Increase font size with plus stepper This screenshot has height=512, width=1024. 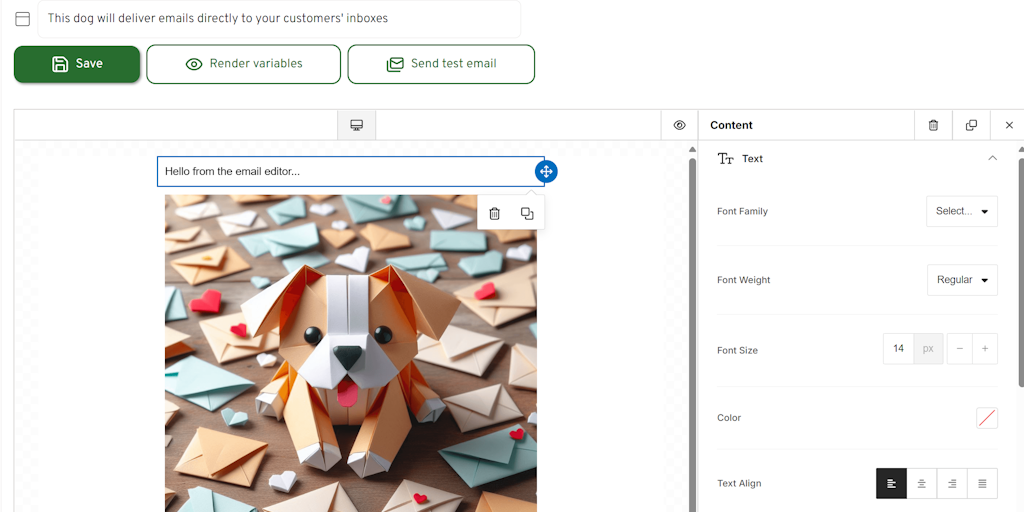pos(984,349)
